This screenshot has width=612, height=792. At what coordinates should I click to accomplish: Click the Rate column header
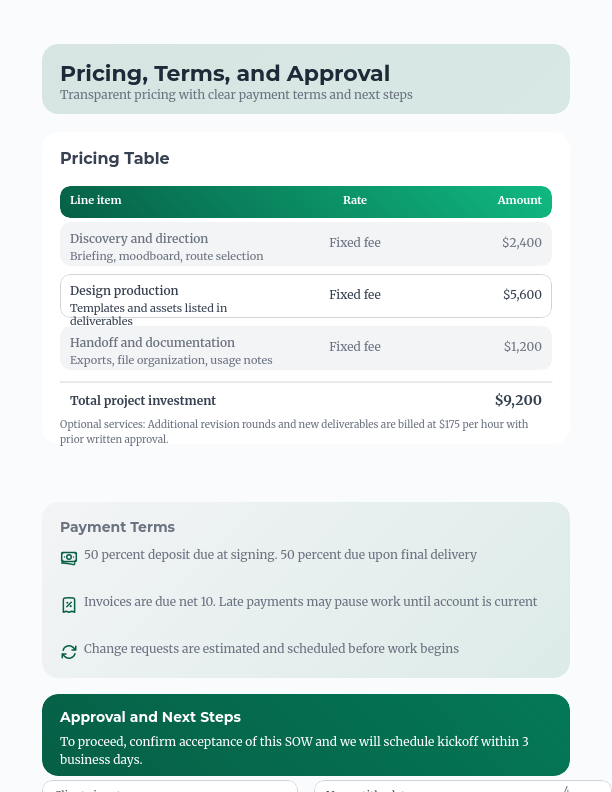[355, 200]
